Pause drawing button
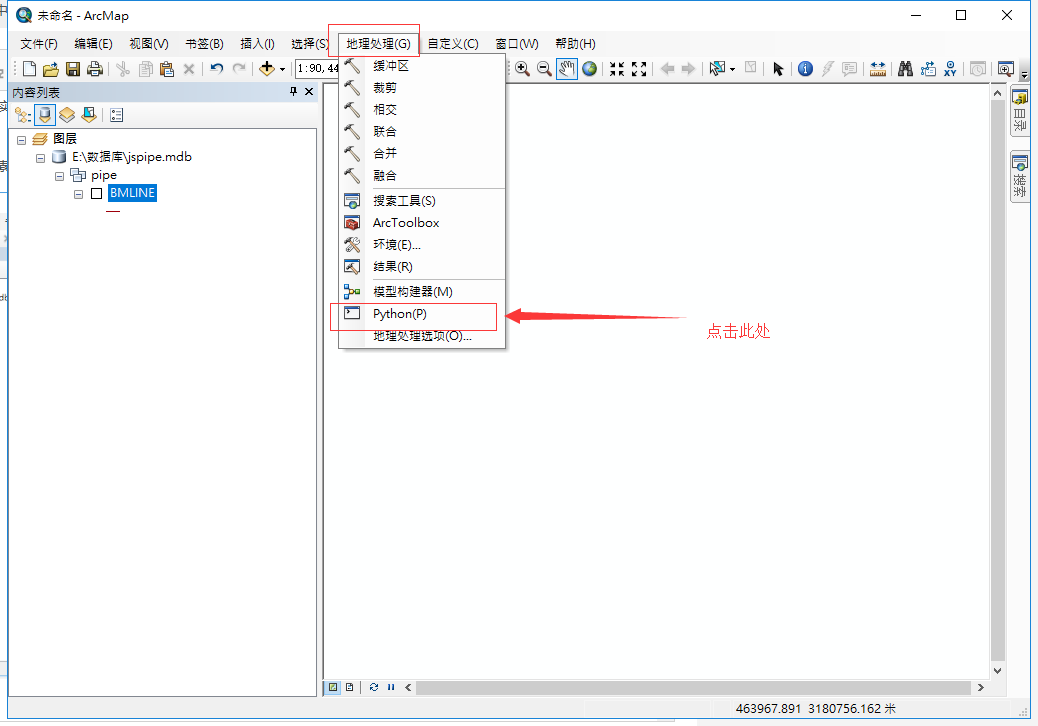Screen dimensions: 1038x726 click(x=391, y=687)
